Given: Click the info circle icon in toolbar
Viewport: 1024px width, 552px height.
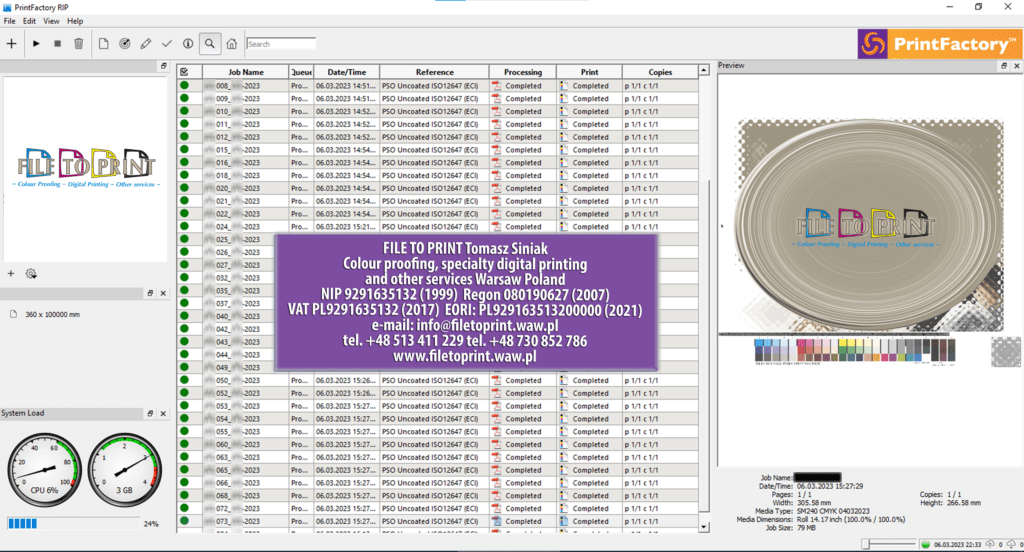Looking at the screenshot, I should tap(188, 43).
